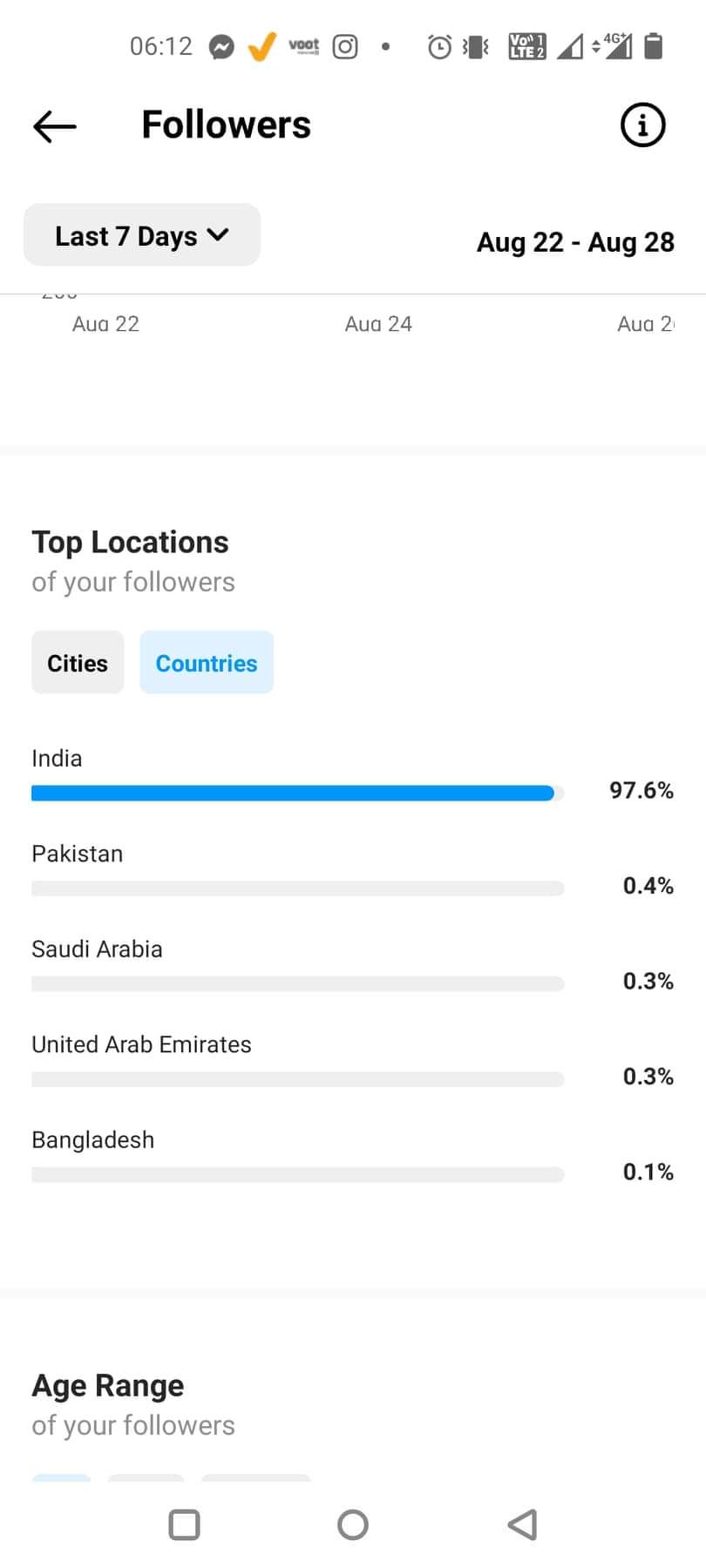
Task: Tap the alarm clock status icon
Action: point(439,46)
